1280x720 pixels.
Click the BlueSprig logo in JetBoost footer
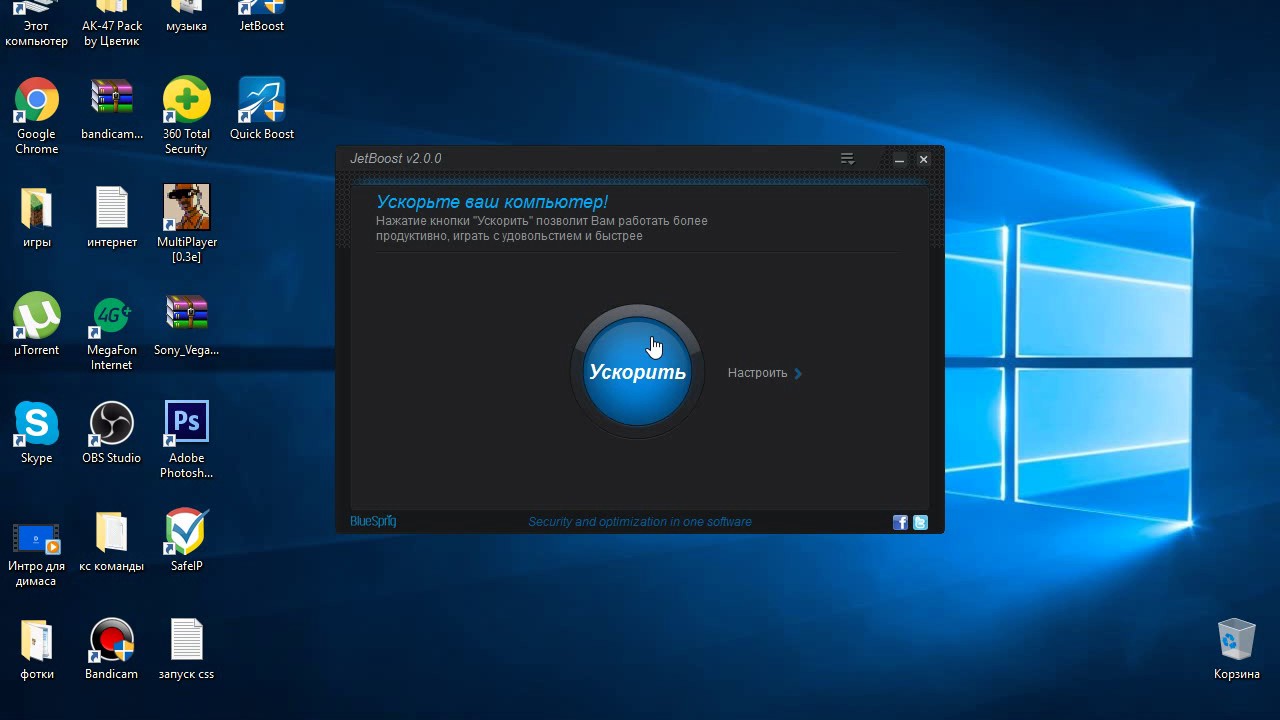[x=373, y=521]
